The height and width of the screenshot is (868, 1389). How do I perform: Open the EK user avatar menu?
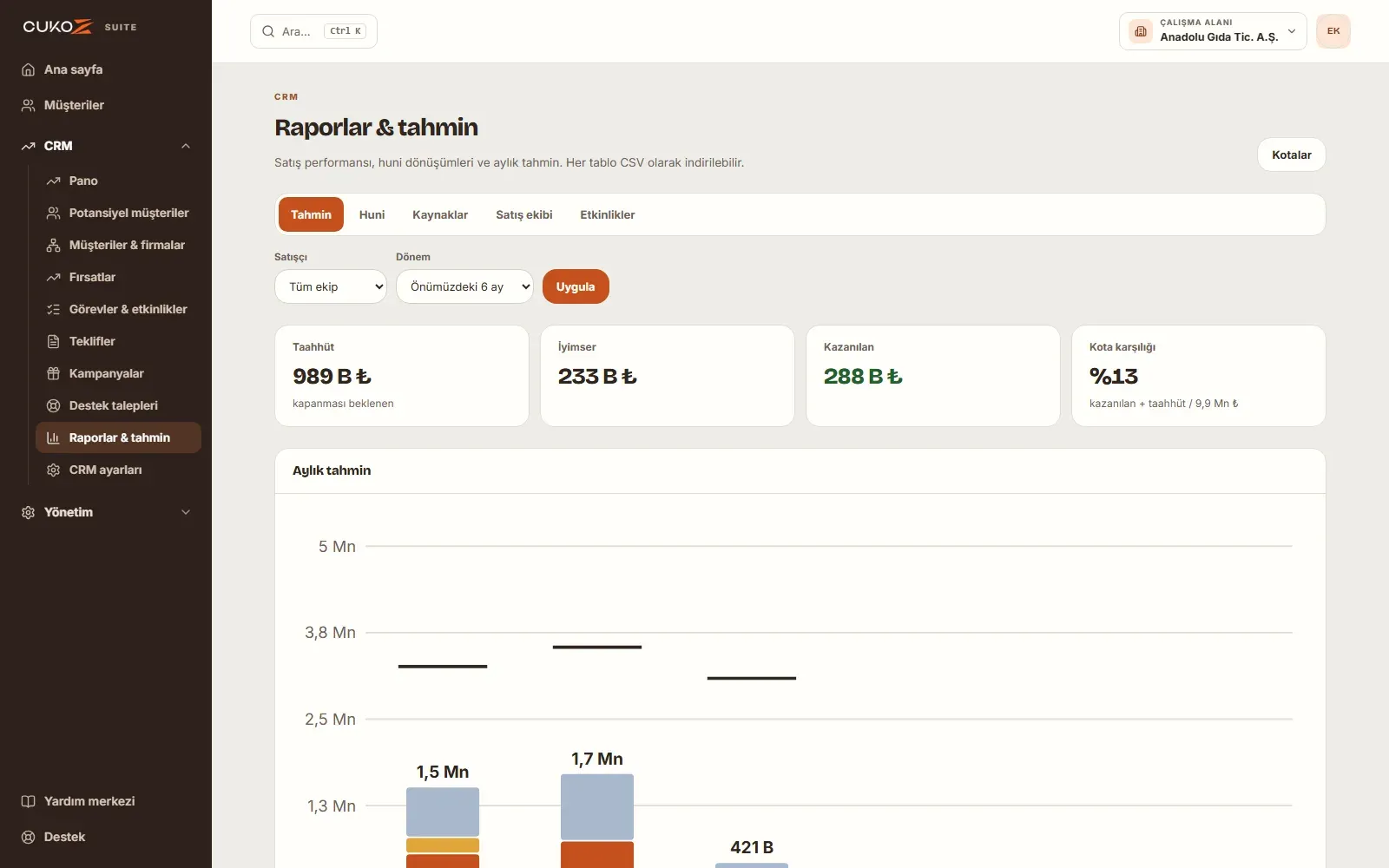[x=1333, y=31]
